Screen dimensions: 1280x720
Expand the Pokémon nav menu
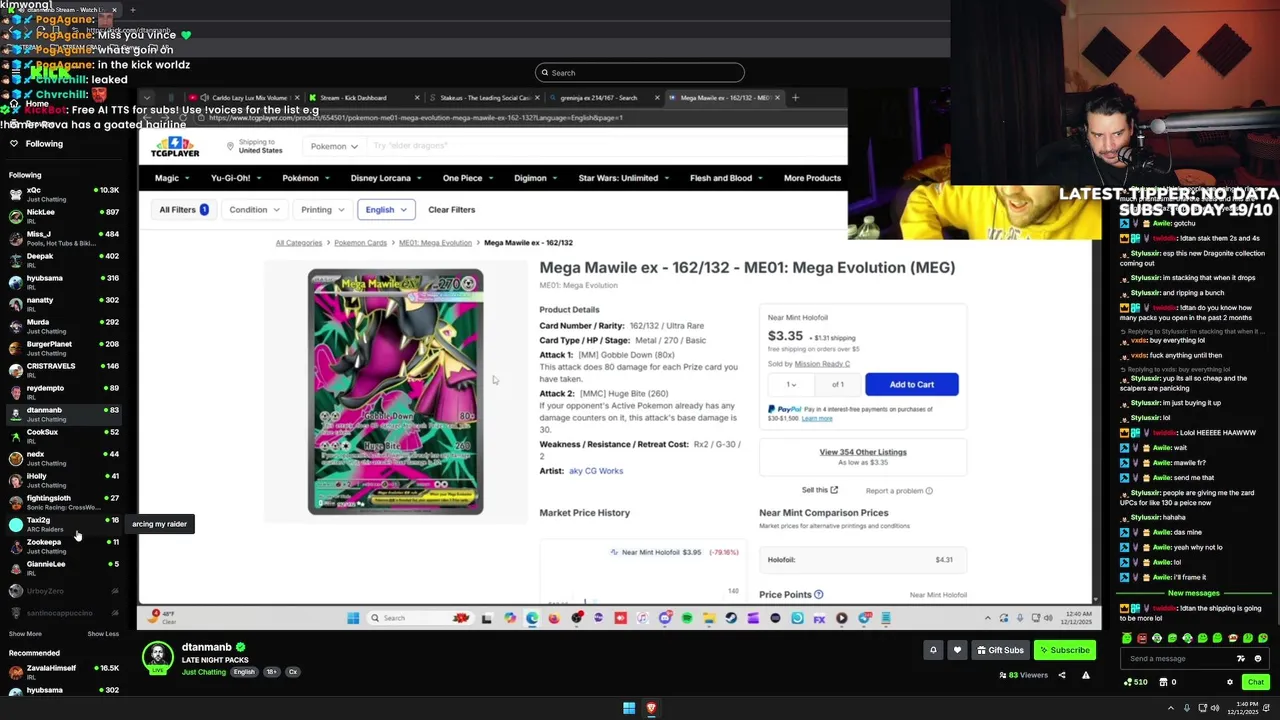[306, 178]
